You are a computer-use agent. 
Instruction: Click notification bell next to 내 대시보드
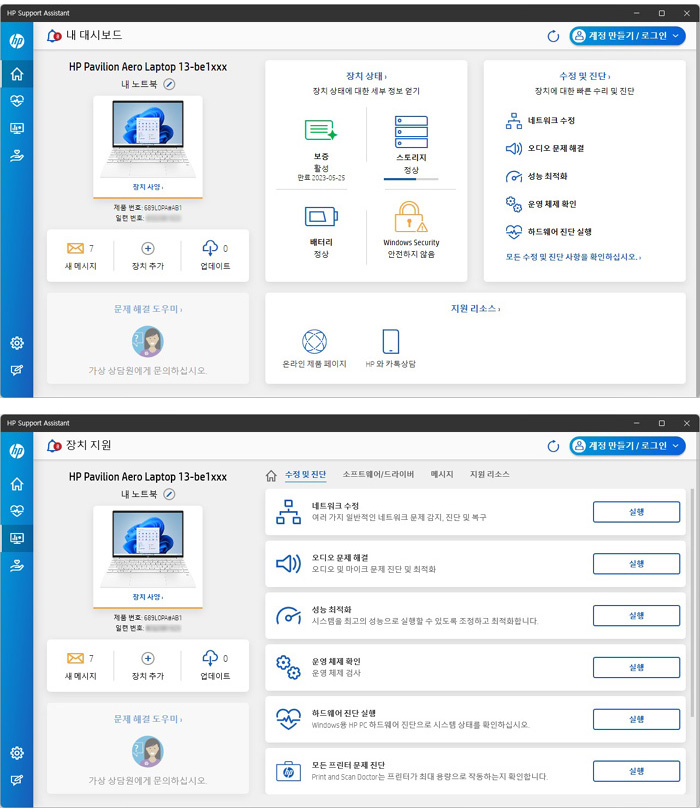(x=54, y=36)
